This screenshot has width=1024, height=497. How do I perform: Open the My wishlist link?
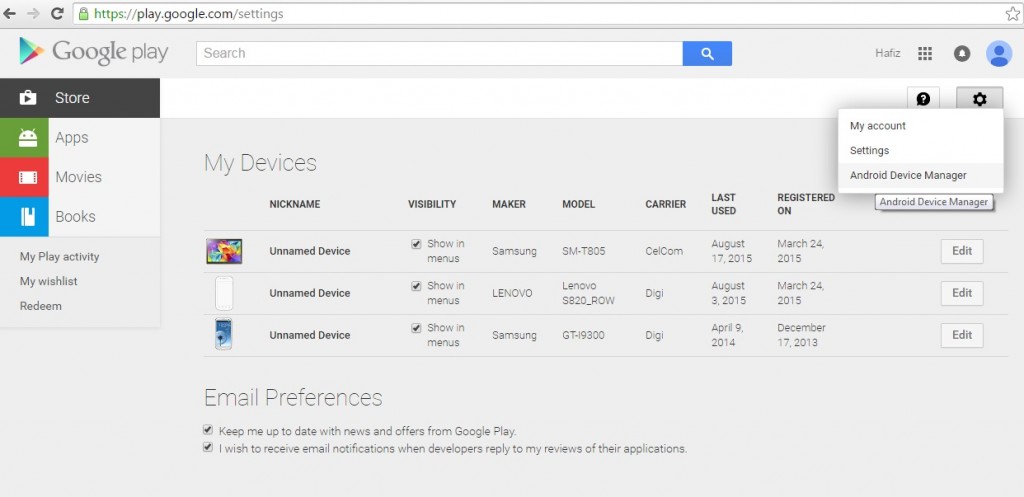click(x=49, y=281)
